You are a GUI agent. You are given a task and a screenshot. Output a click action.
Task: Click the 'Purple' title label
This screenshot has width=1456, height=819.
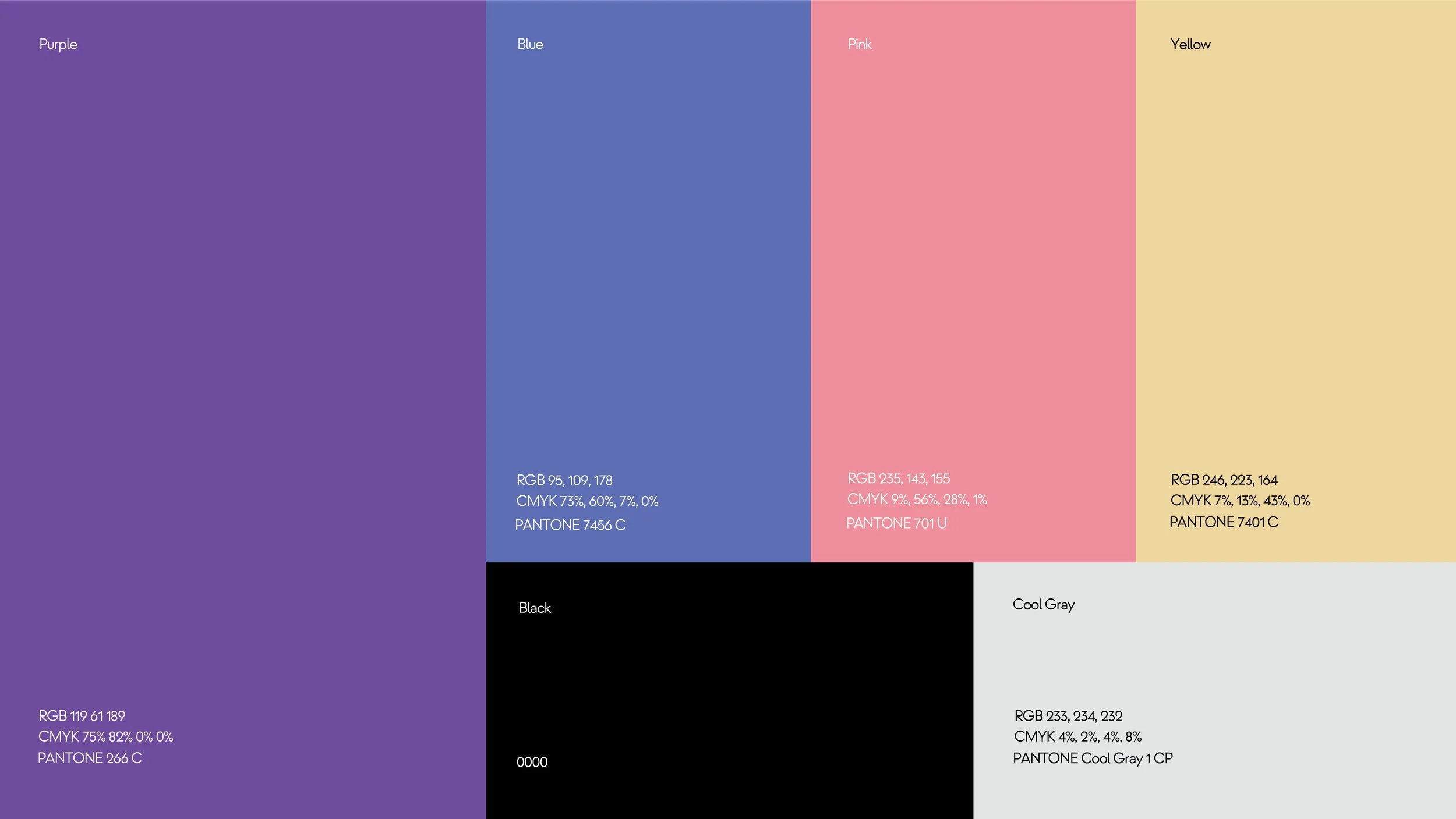click(58, 45)
